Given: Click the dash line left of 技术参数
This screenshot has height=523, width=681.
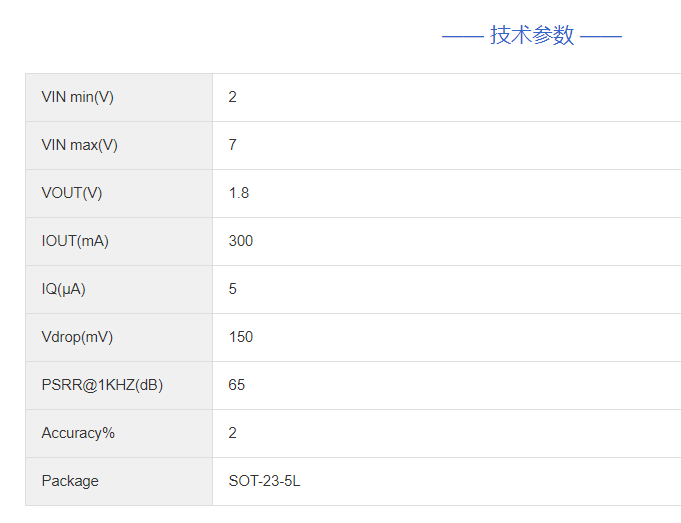Looking at the screenshot, I should tap(462, 37).
